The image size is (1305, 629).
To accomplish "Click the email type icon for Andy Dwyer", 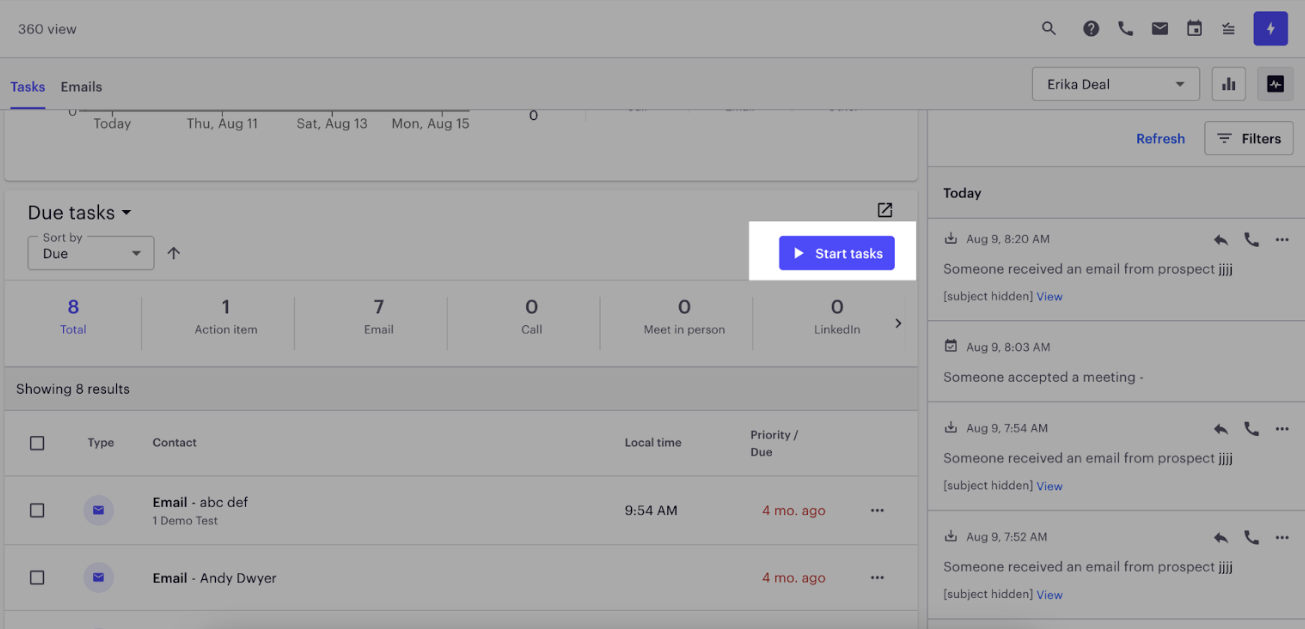I will point(98,577).
